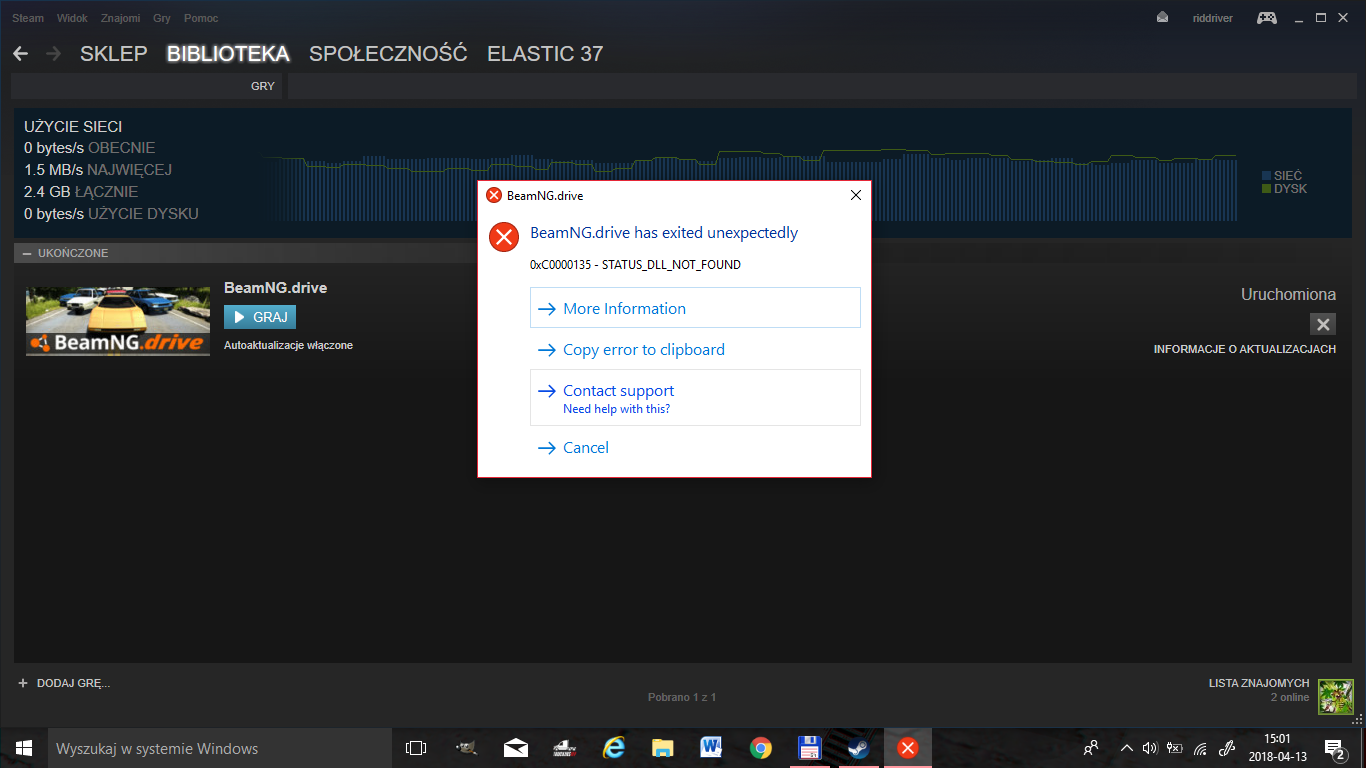Viewport: 1366px width, 768px height.
Task: Open the Widok menu
Action: (x=72, y=18)
